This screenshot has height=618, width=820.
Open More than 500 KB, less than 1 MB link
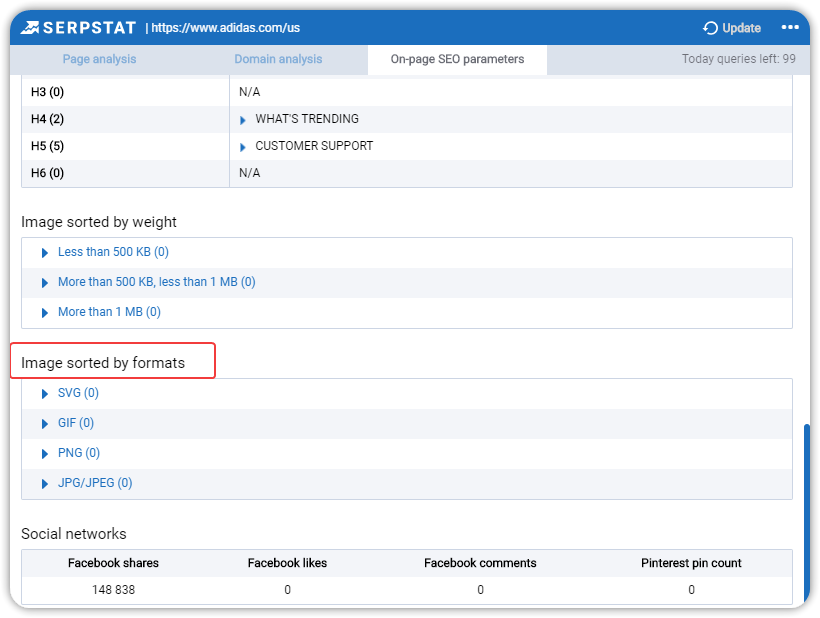(x=157, y=282)
